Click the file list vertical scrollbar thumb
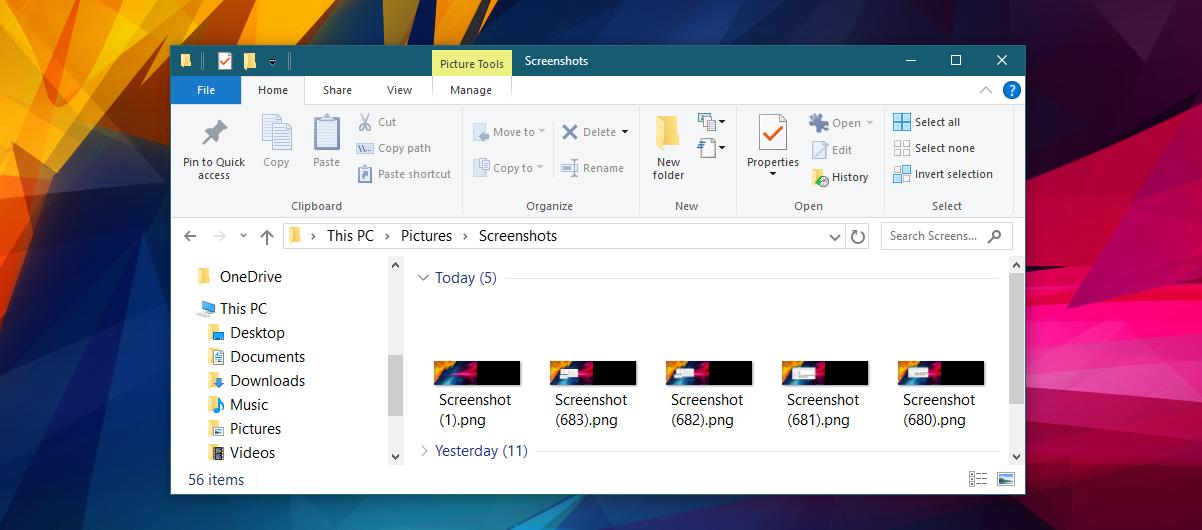 click(1016, 339)
